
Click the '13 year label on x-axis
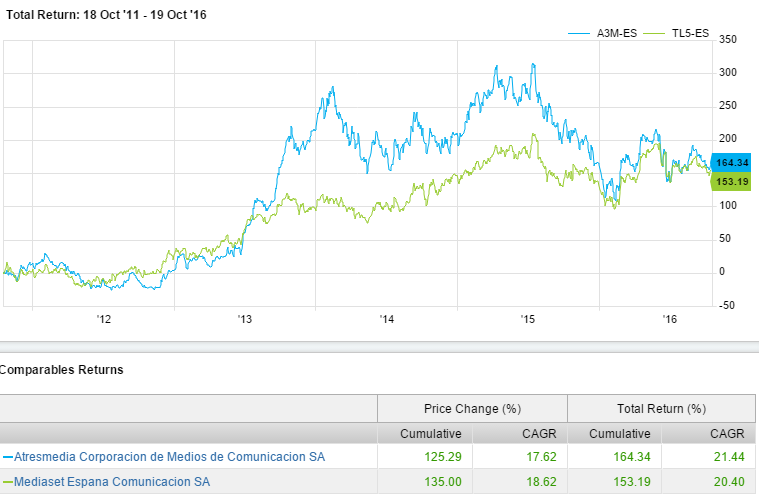(245, 319)
